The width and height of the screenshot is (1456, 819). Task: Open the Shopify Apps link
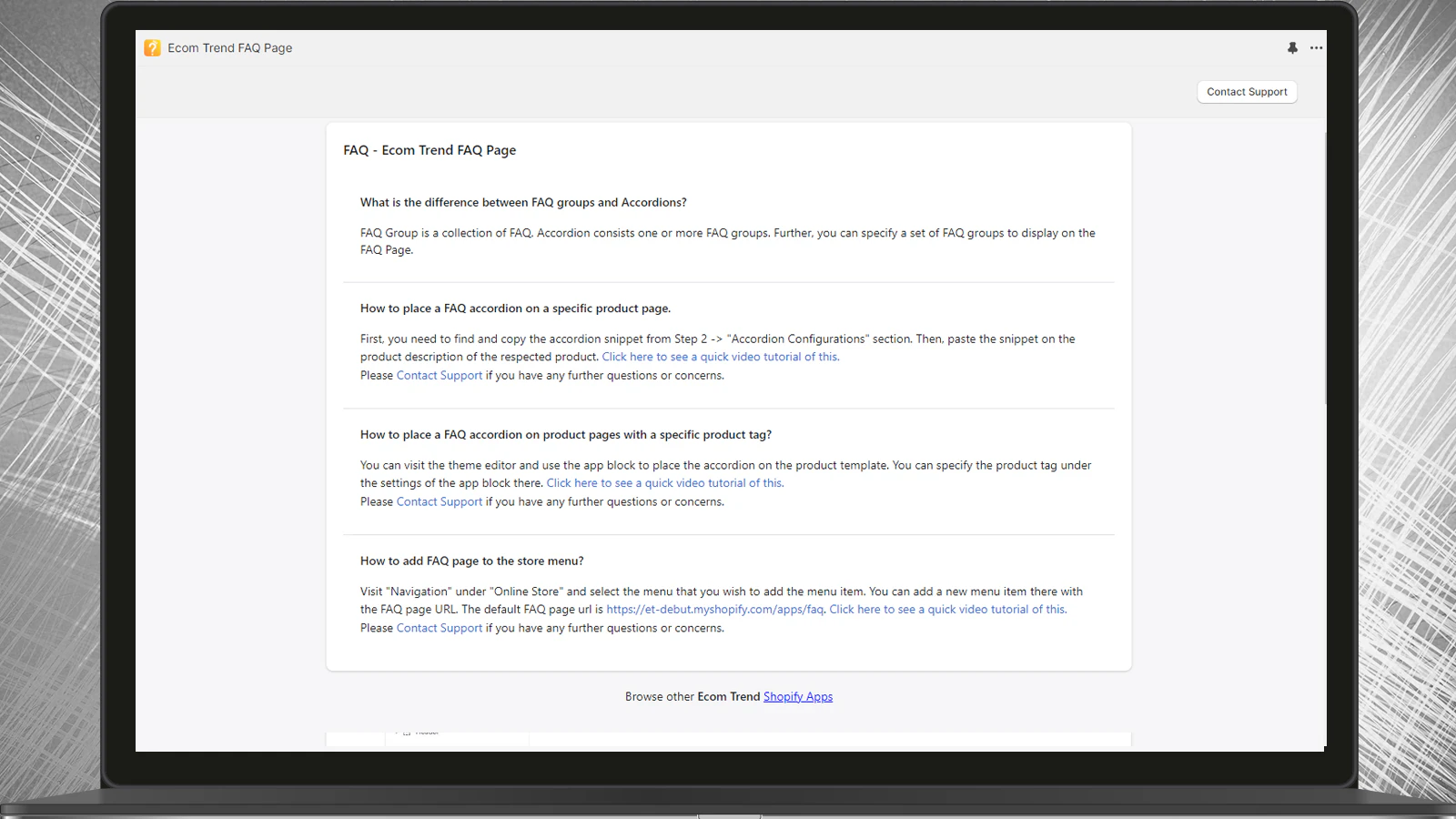tap(798, 697)
